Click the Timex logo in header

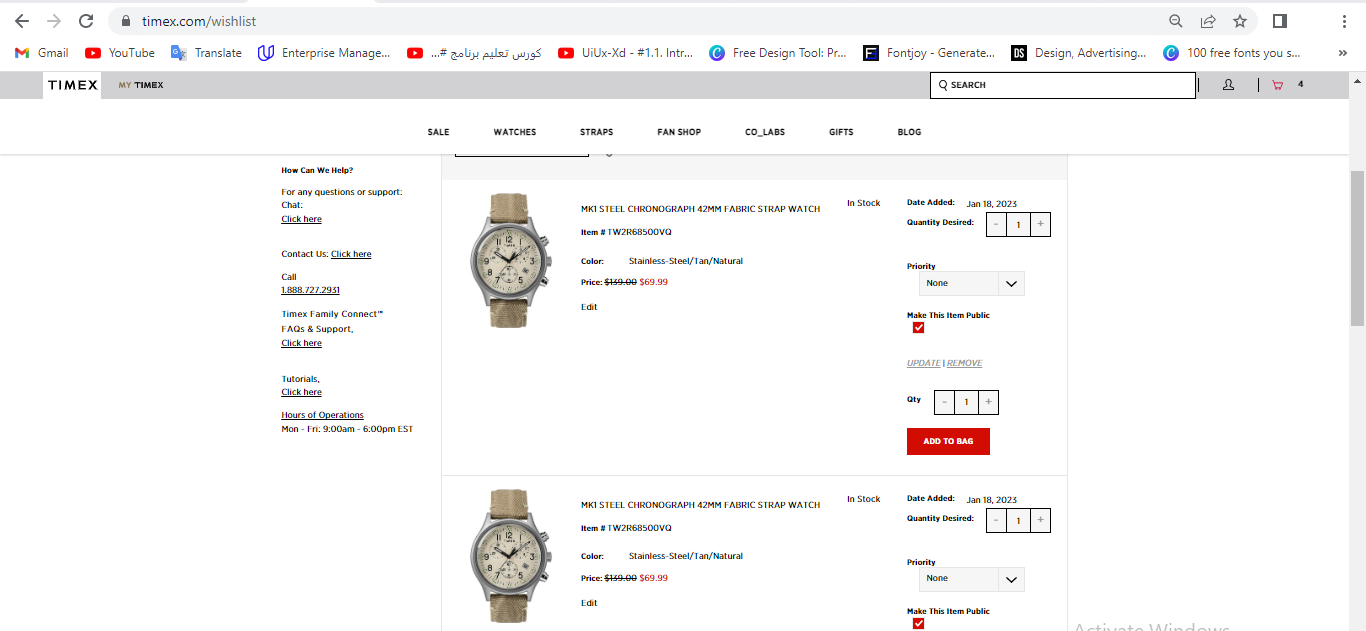point(73,85)
